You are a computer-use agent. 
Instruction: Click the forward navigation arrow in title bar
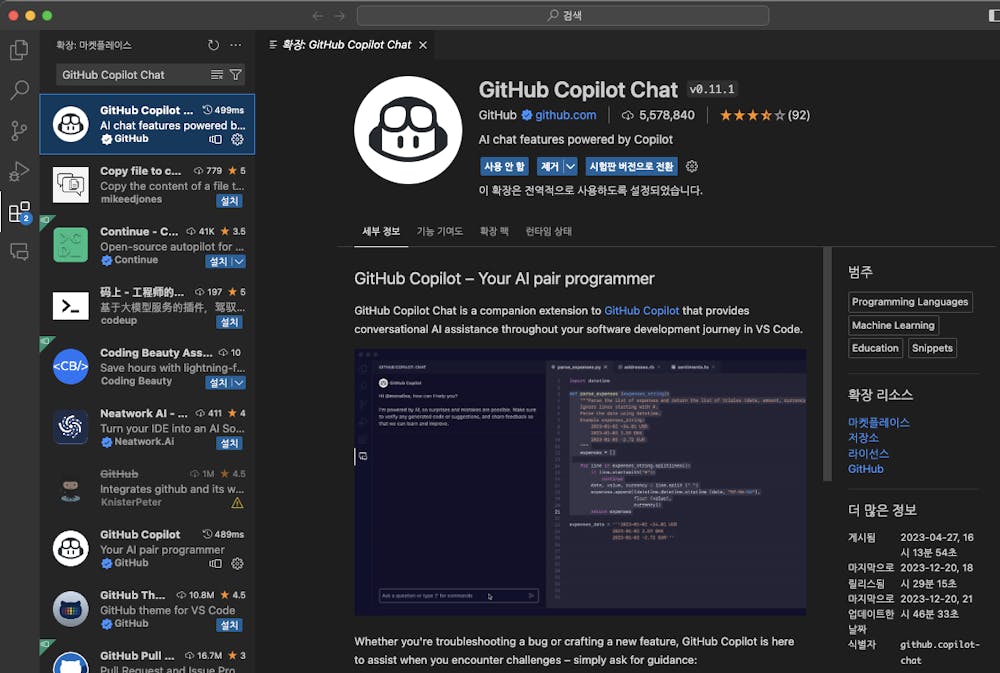[339, 14]
